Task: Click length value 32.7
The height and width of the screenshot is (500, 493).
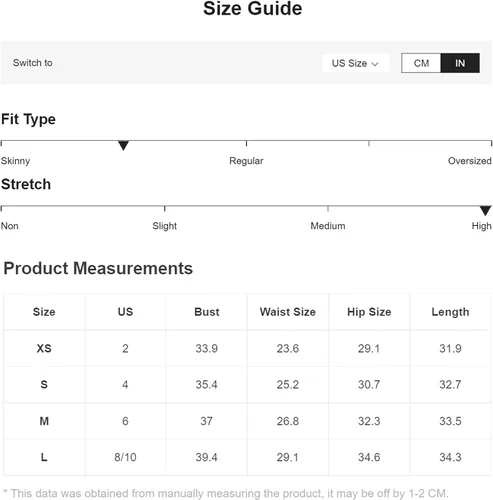Action: coord(450,385)
